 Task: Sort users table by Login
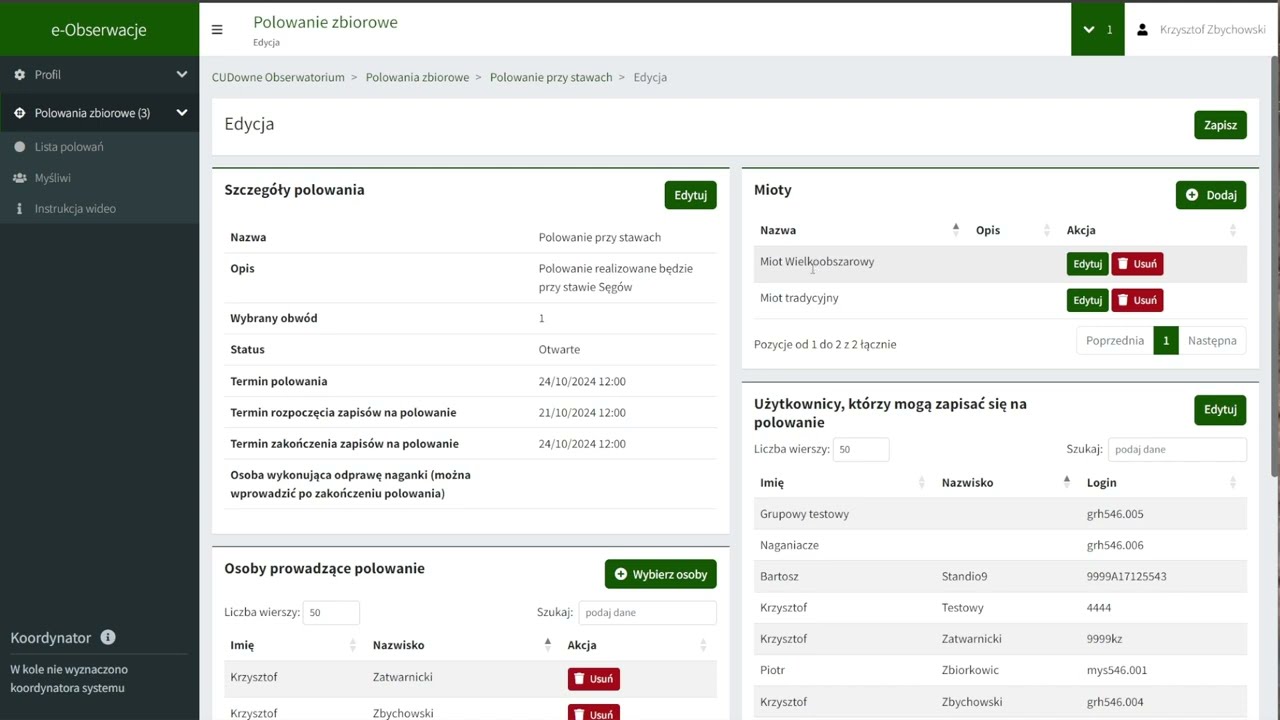coord(1164,482)
